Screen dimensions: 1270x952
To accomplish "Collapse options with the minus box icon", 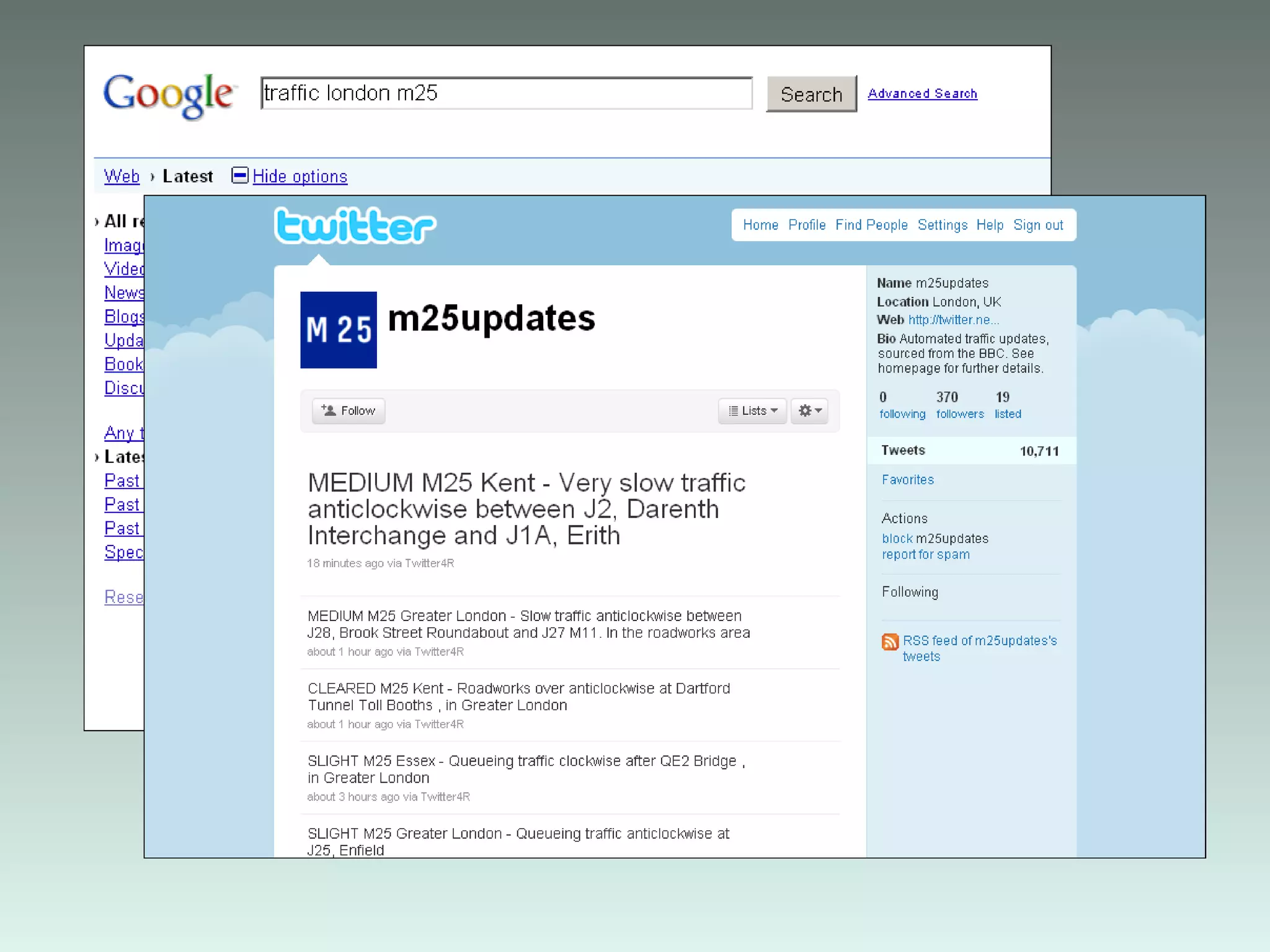I will click(239, 175).
